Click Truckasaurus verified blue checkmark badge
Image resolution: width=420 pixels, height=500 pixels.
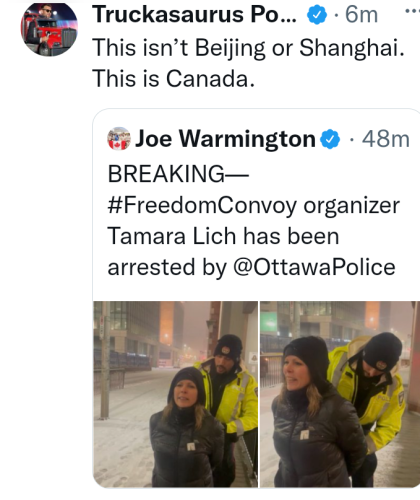coord(317,15)
